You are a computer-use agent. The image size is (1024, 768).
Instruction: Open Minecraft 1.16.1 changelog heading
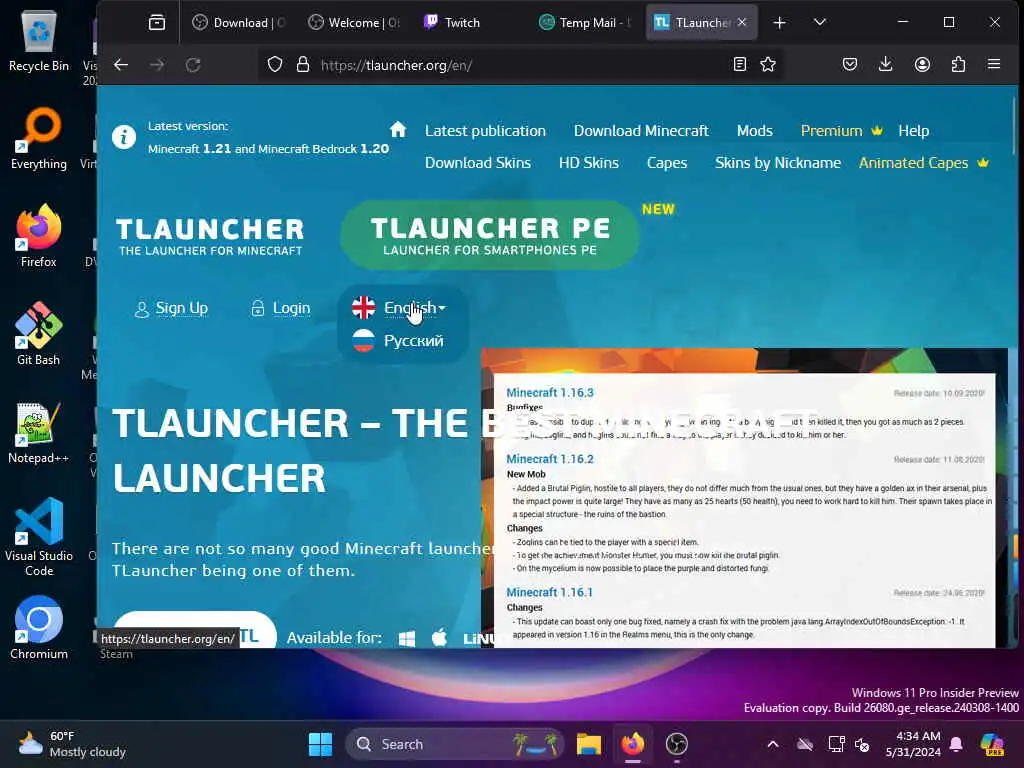[550, 592]
